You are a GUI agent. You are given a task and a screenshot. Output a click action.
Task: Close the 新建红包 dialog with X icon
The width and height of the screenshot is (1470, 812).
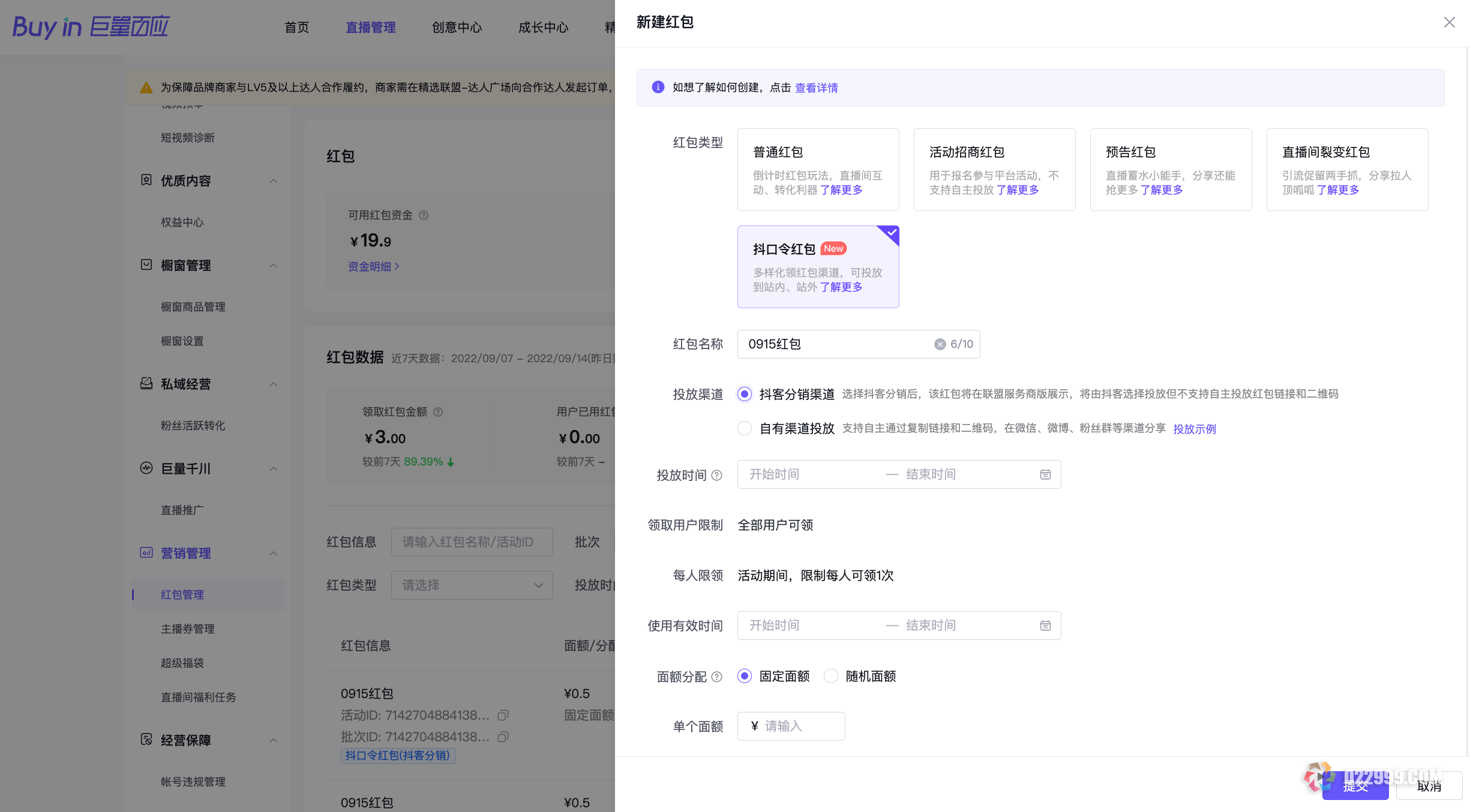[x=1449, y=22]
